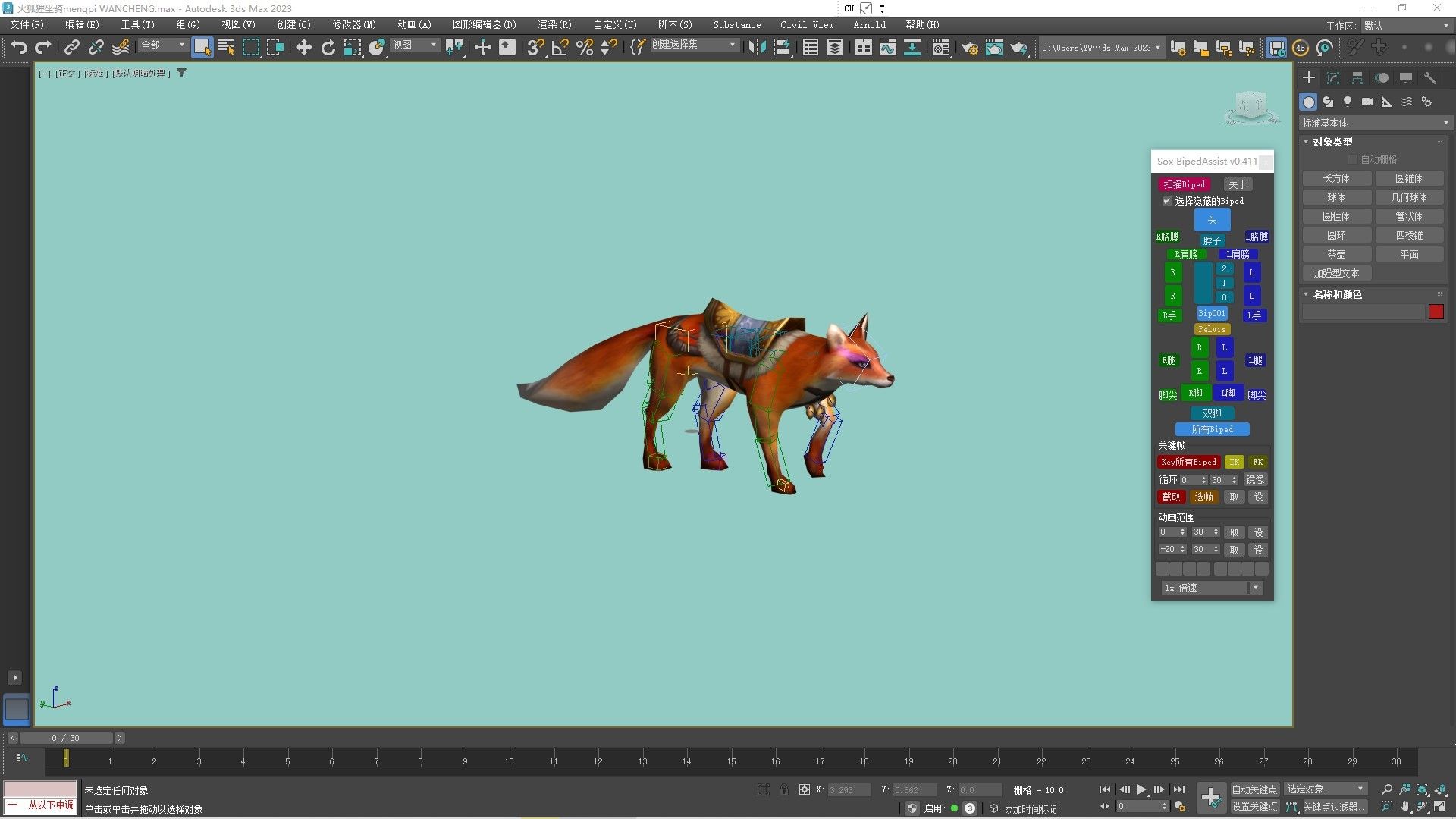Click the time slider 0 / 30 handle
The height and width of the screenshot is (819, 1456).
coord(66,738)
